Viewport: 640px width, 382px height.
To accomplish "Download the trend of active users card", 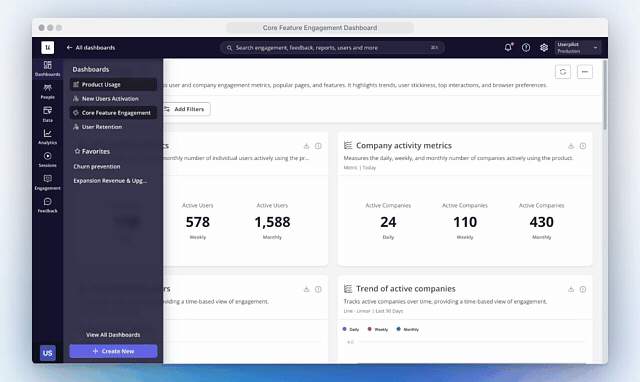I will tap(306, 289).
